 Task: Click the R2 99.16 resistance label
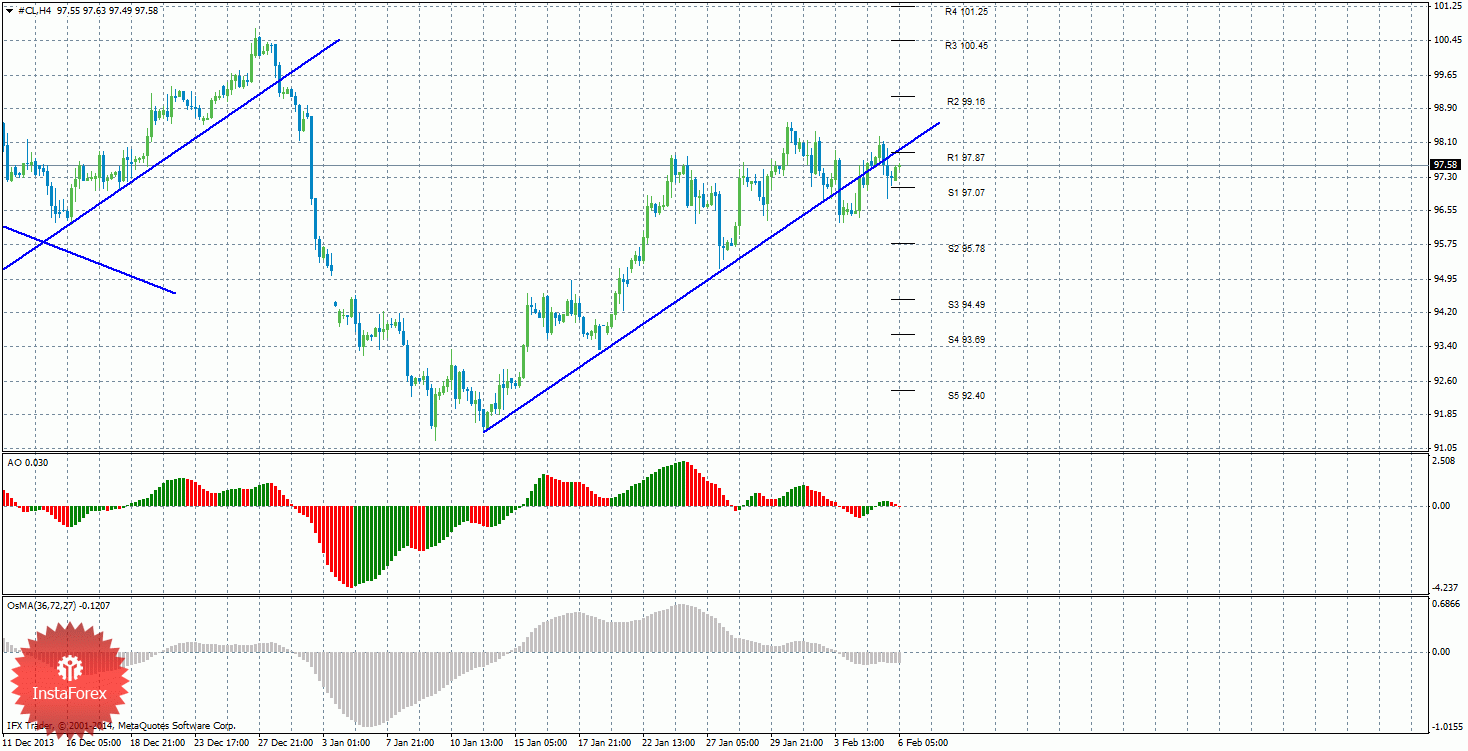click(966, 102)
